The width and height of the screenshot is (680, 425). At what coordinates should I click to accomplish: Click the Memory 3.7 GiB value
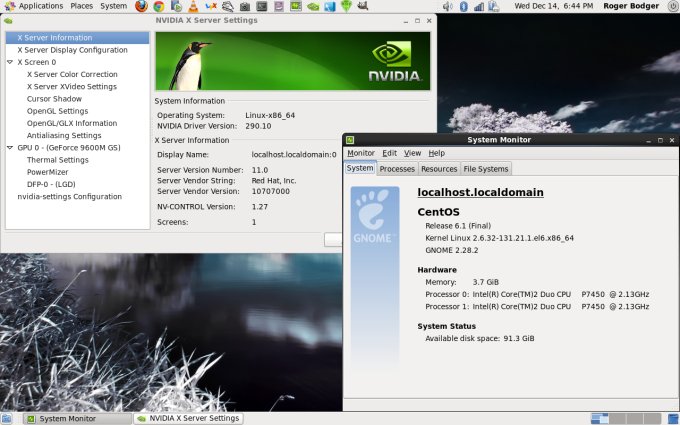point(485,282)
